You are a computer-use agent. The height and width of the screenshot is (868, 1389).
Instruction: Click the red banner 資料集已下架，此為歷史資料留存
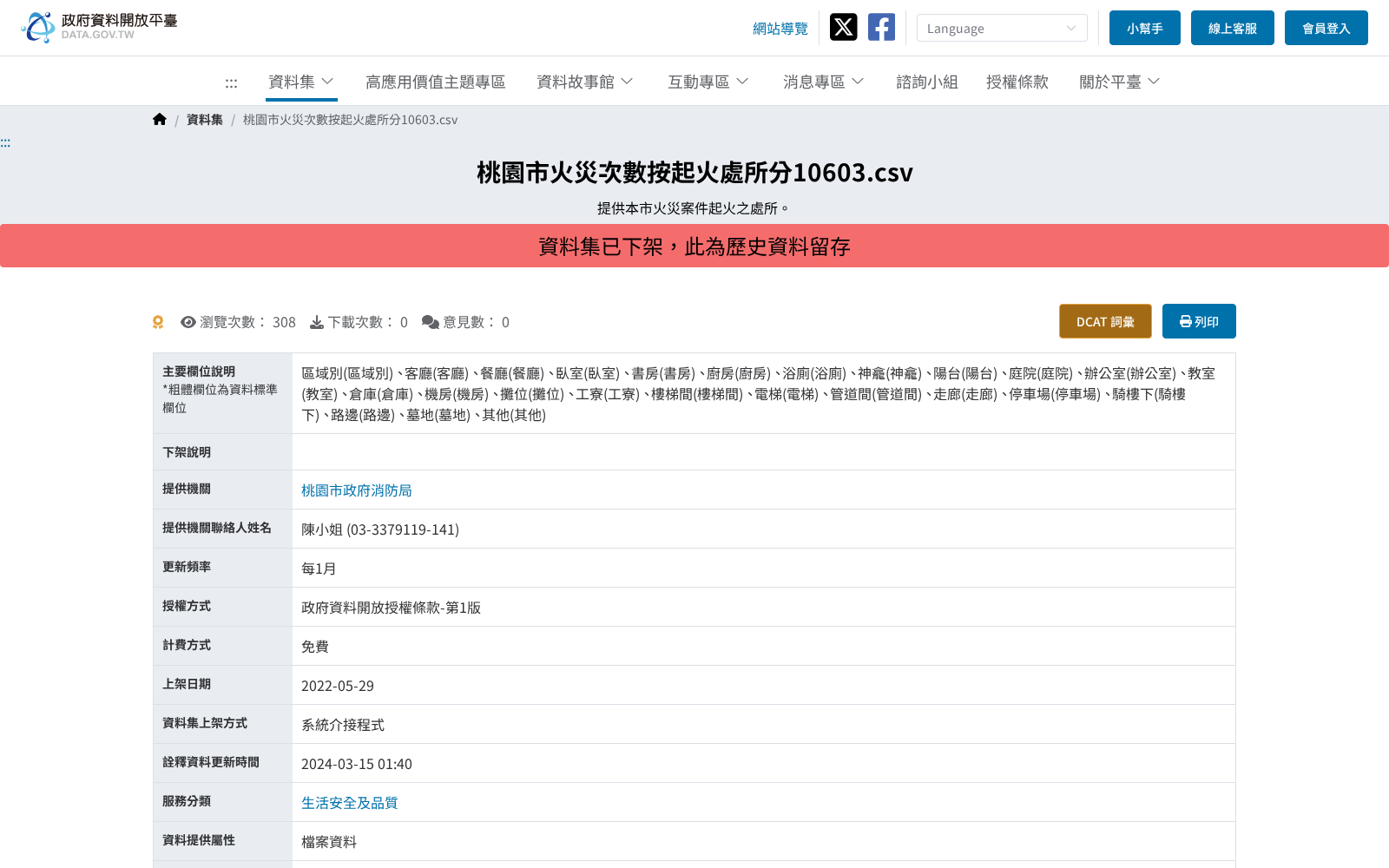694,246
